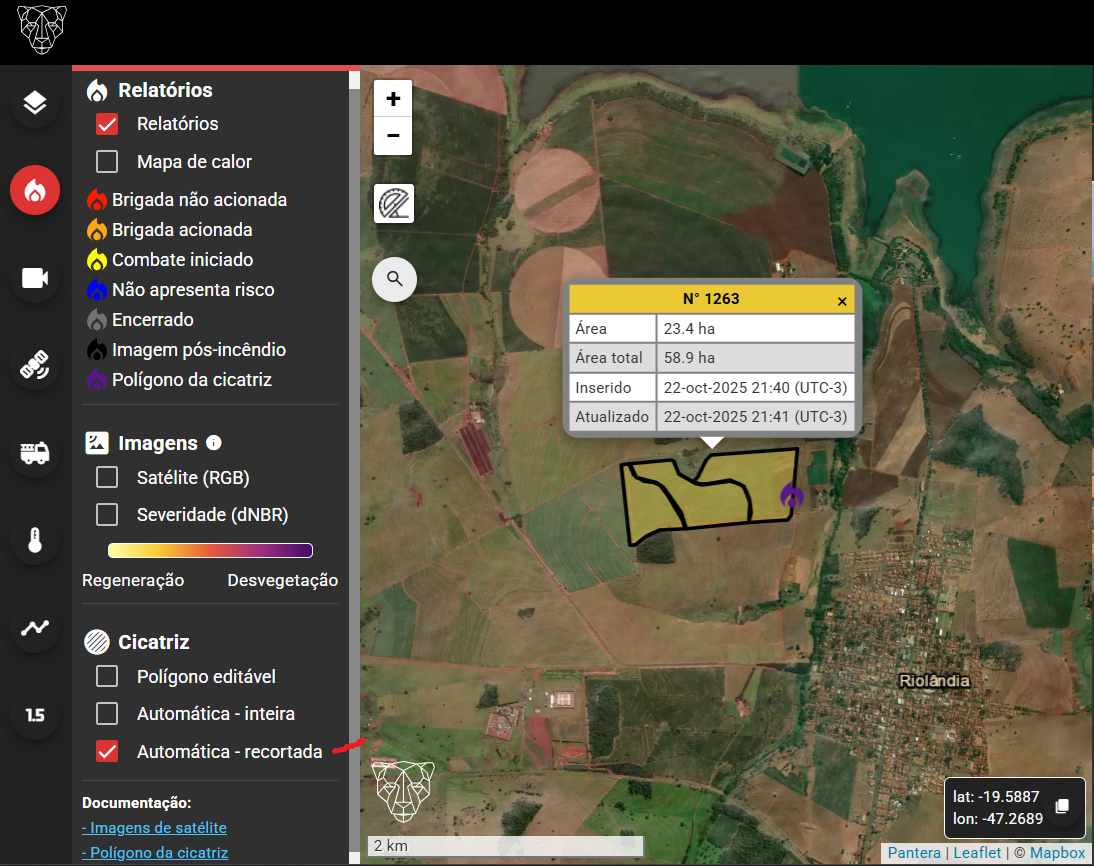
Task: Zoom out on the map
Action: click(393, 136)
